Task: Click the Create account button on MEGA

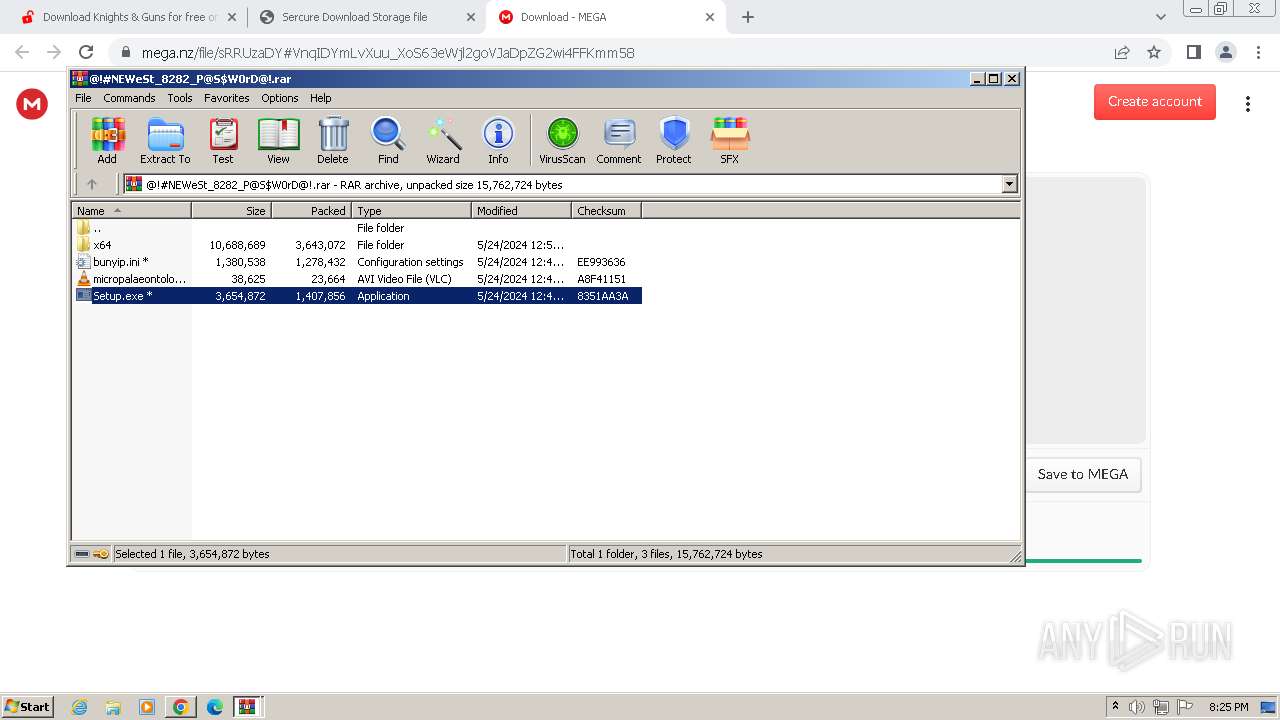Action: (1155, 101)
